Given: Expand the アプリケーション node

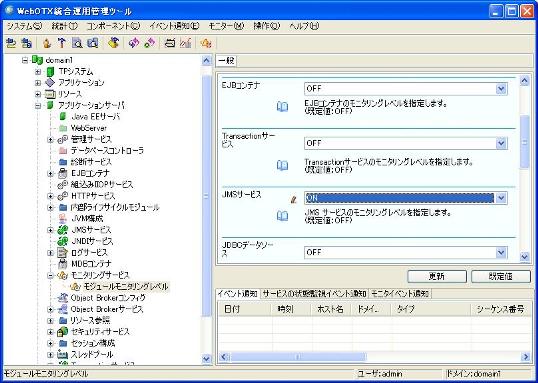Looking at the screenshot, I should 38,83.
